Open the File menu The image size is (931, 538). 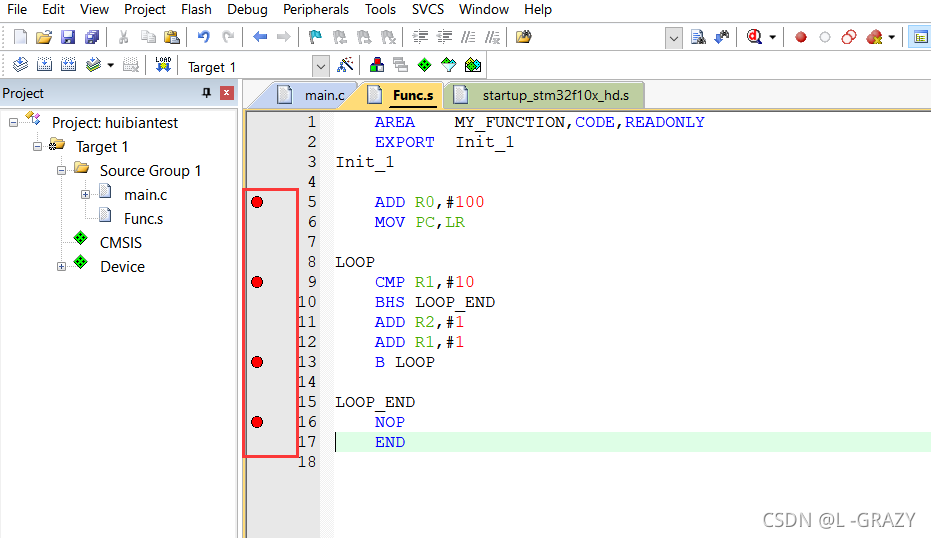[x=17, y=10]
